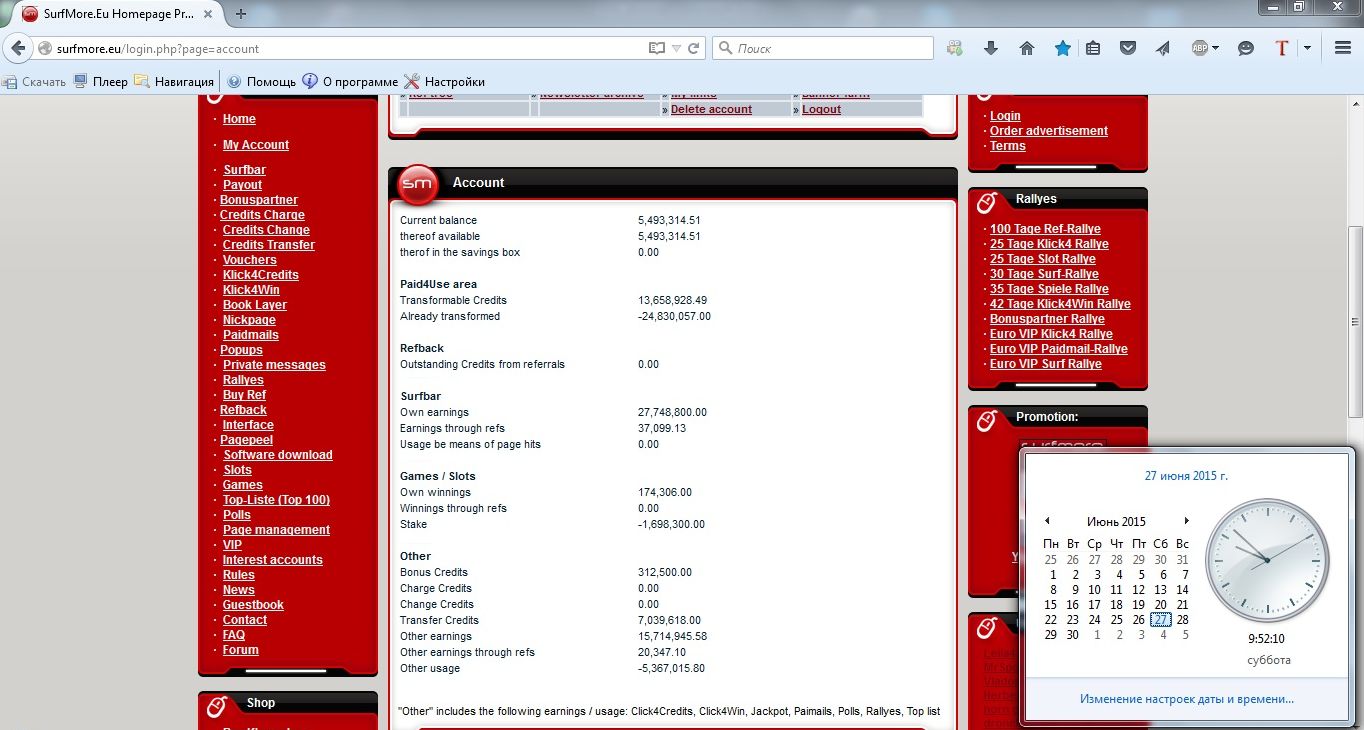Click the Delete account link

(711, 109)
